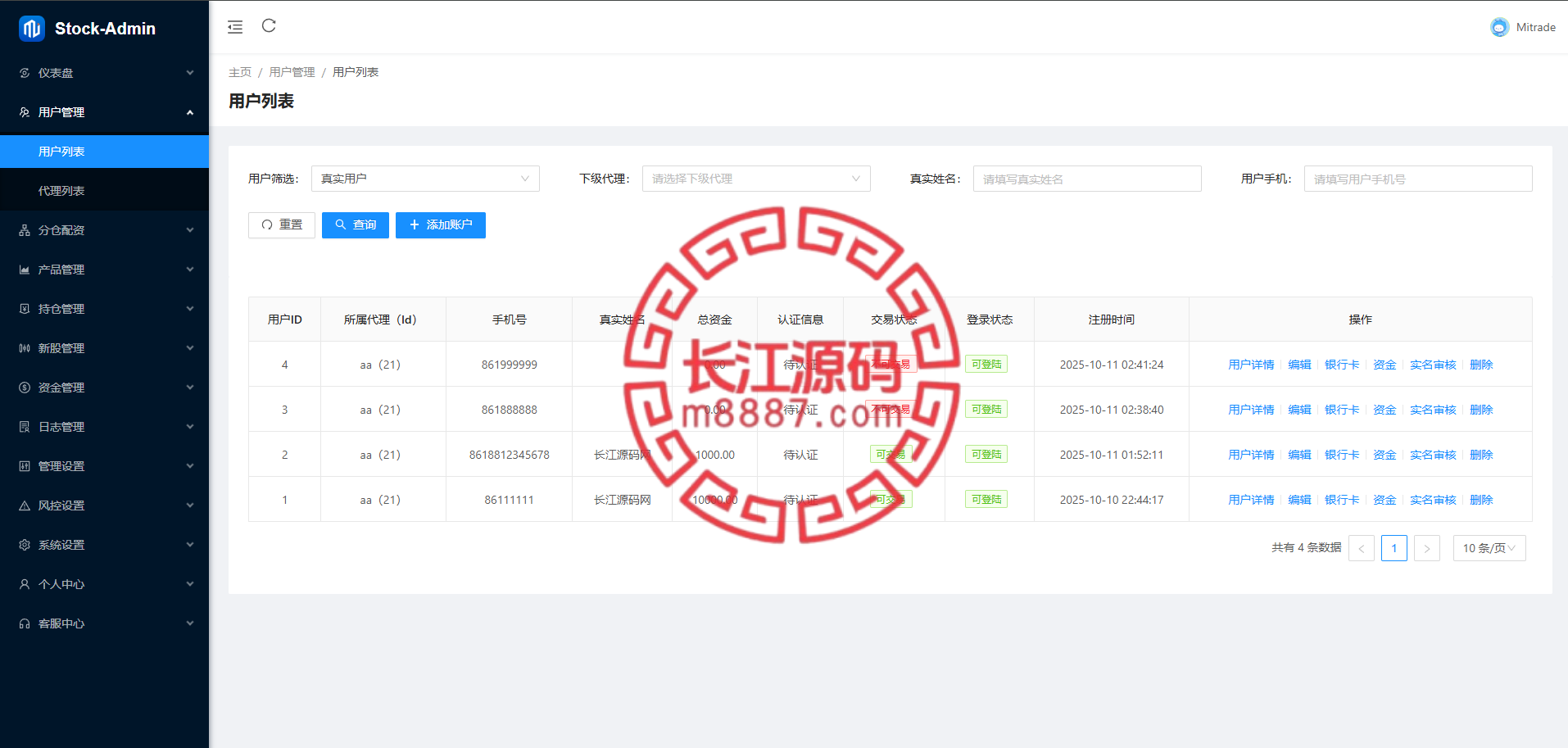Click the 主页 breadcrumb link
The width and height of the screenshot is (1568, 748).
tap(240, 72)
